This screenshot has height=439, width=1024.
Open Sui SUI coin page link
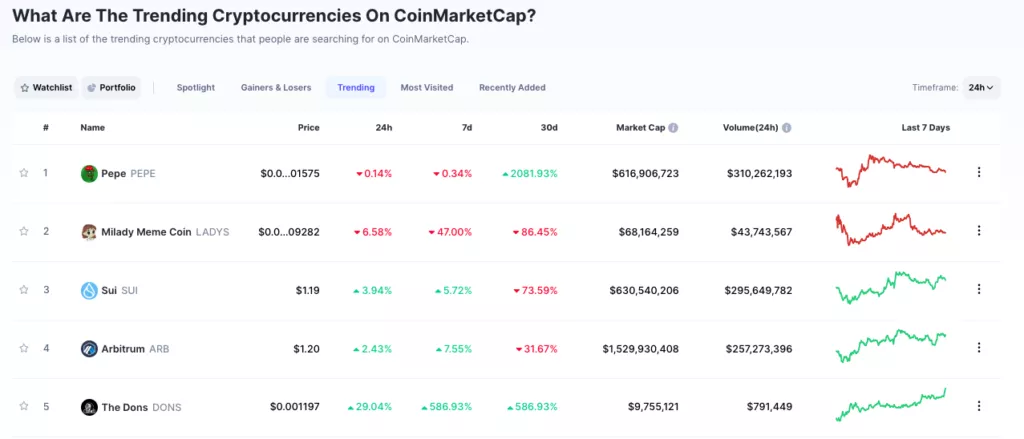click(120, 291)
